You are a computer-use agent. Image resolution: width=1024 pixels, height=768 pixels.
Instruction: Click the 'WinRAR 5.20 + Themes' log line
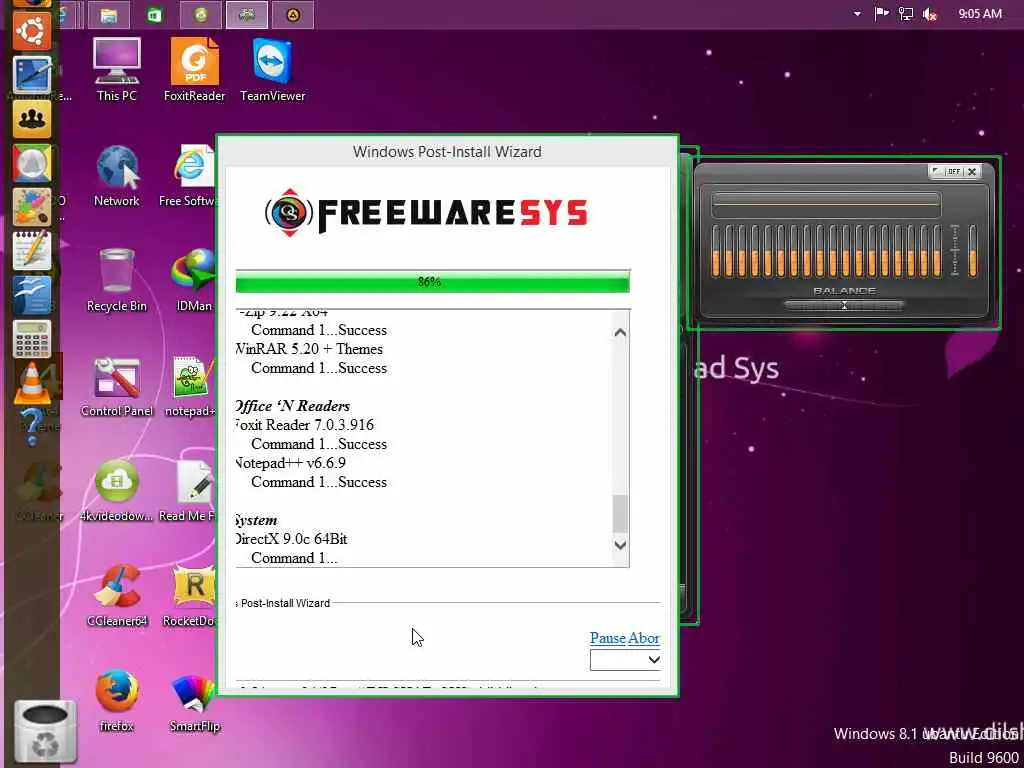[x=309, y=349]
